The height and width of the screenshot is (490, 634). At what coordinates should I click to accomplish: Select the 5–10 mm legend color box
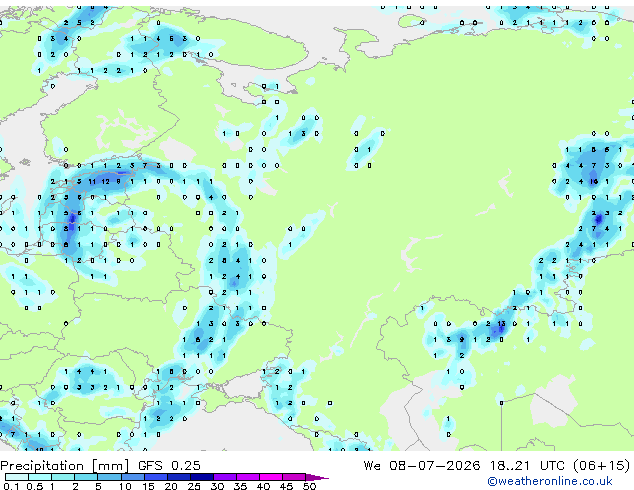109,477
